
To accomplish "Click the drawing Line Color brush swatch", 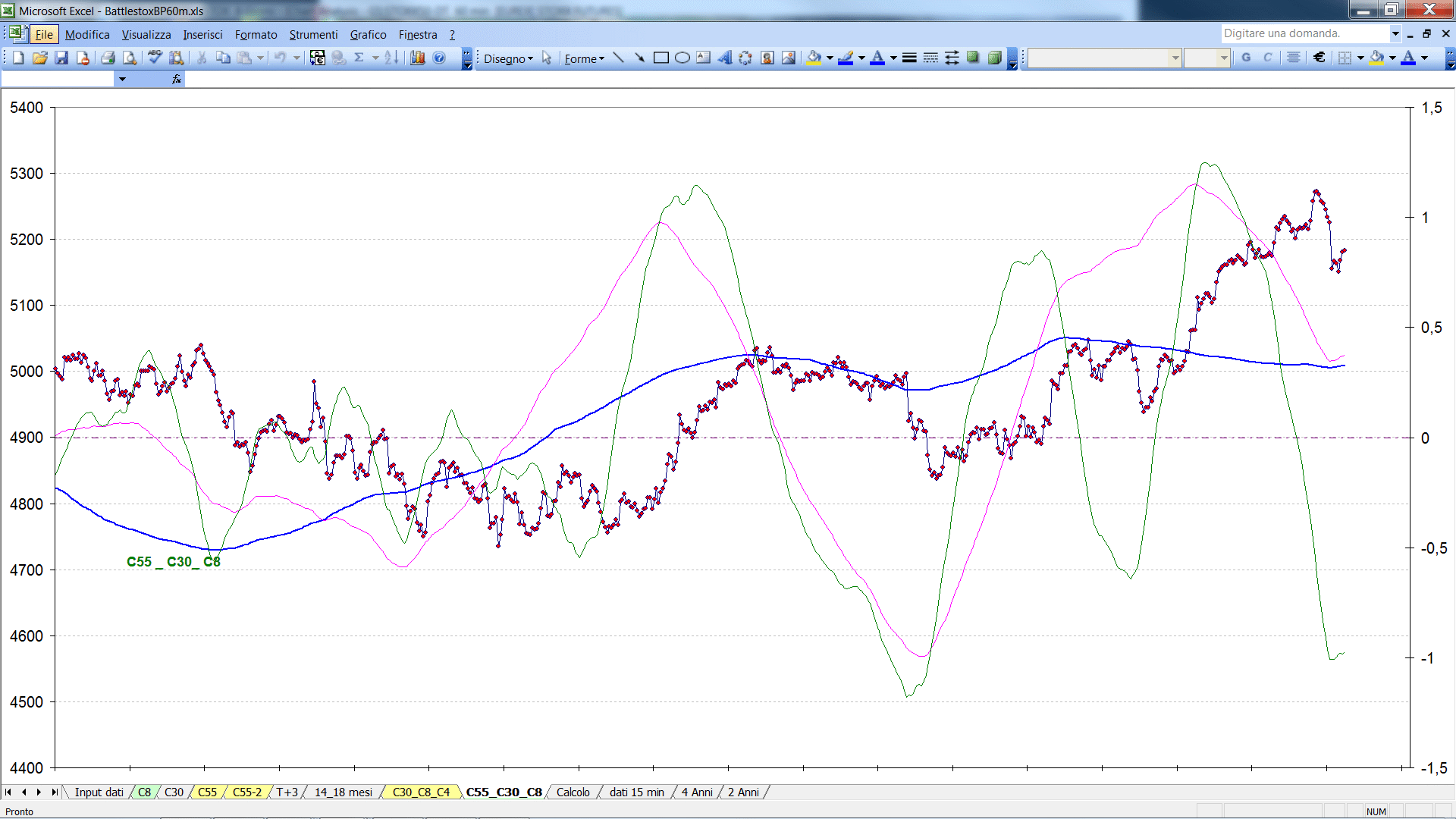I will (x=846, y=58).
